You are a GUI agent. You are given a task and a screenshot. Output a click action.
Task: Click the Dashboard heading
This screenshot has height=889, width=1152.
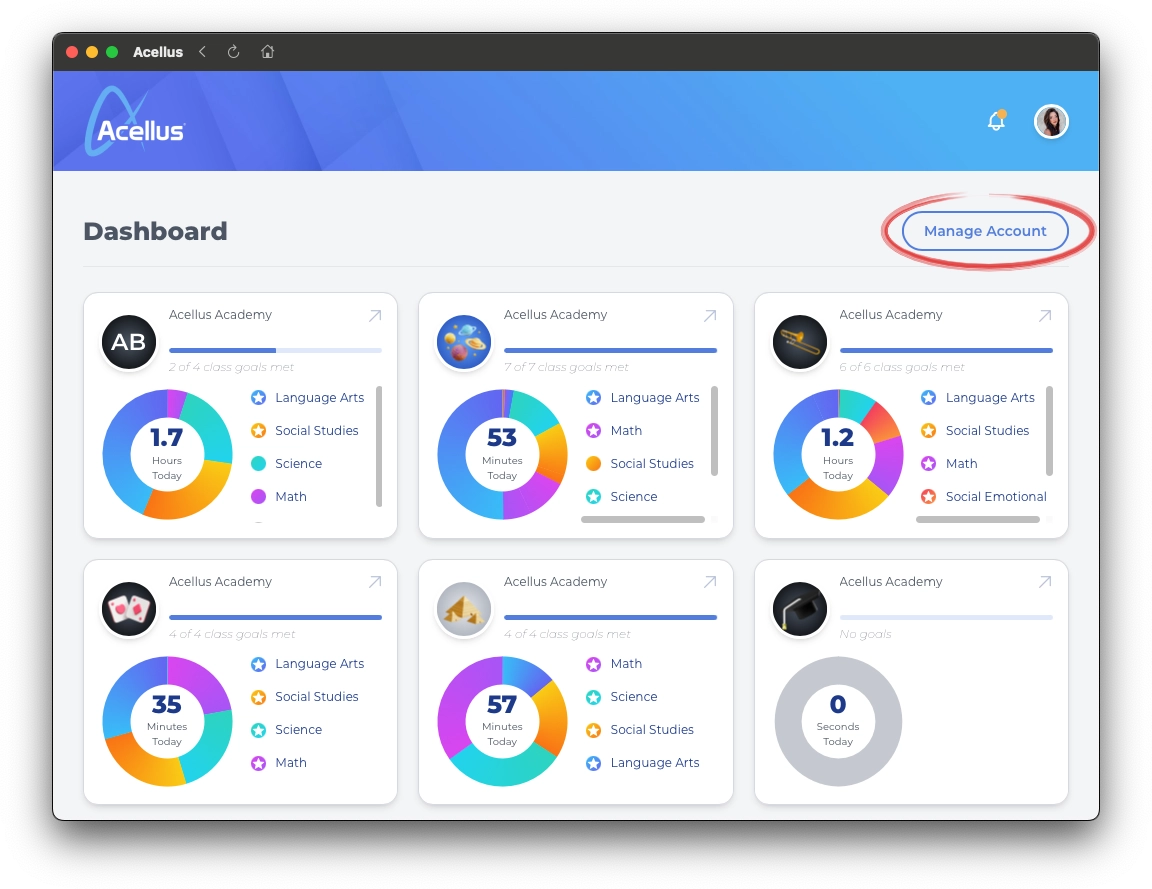coord(155,231)
